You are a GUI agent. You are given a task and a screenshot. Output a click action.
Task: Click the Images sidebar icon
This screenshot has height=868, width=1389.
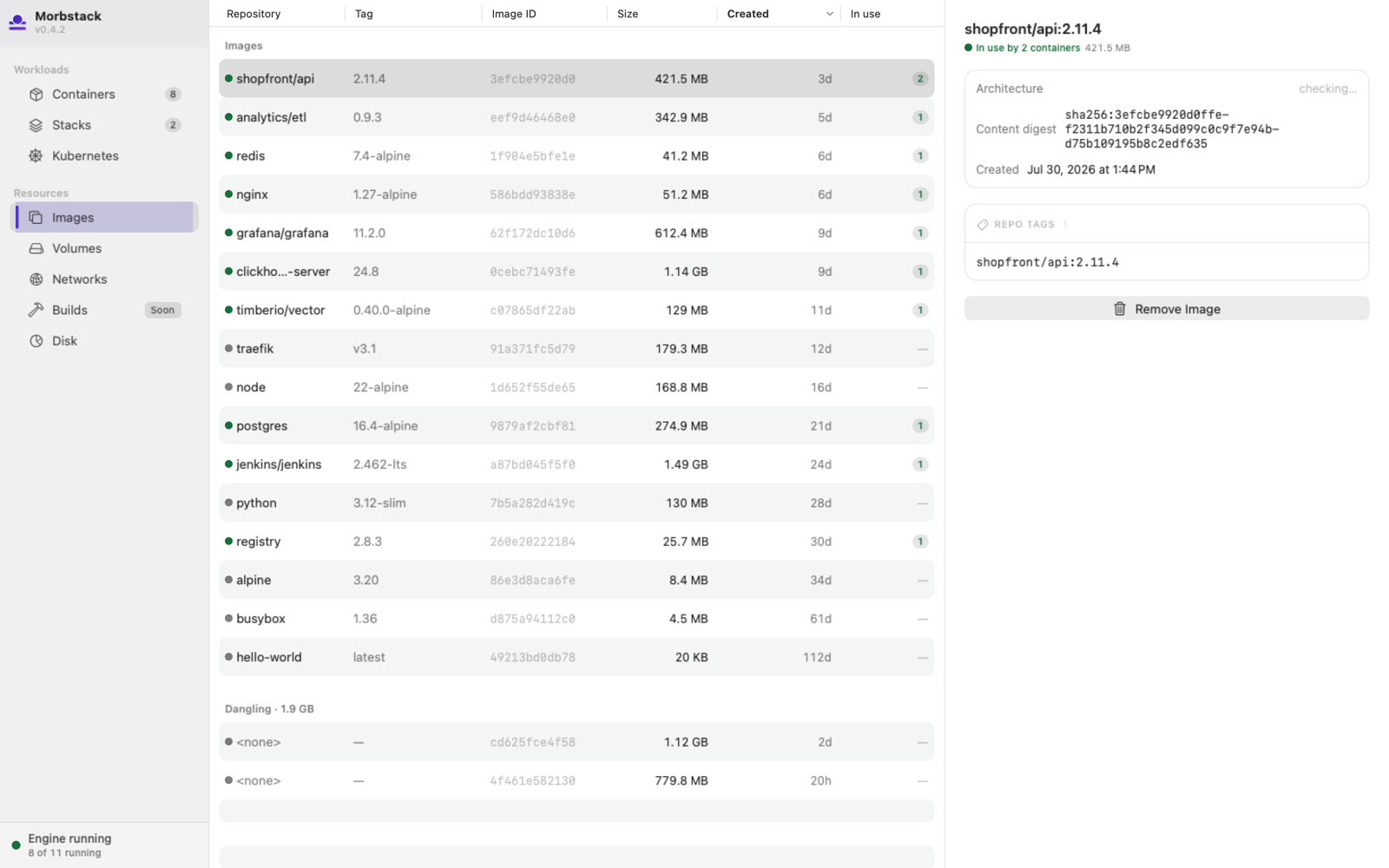pyautogui.click(x=36, y=218)
